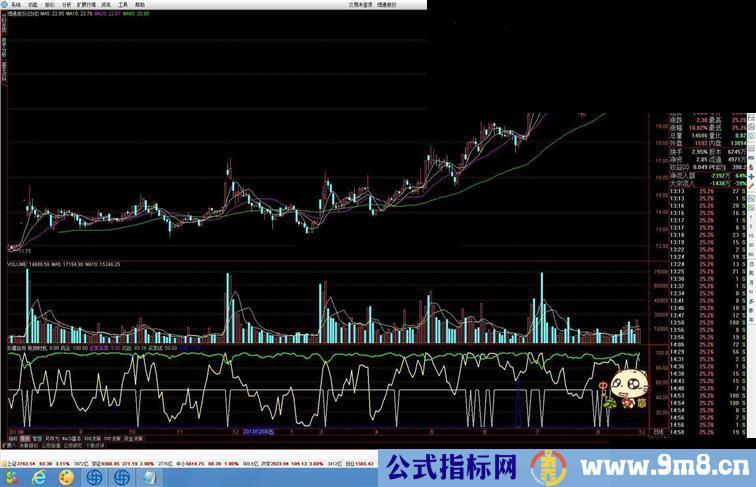Select the MACD基本 indicator tab
The image size is (756, 487).
[x=71, y=438]
